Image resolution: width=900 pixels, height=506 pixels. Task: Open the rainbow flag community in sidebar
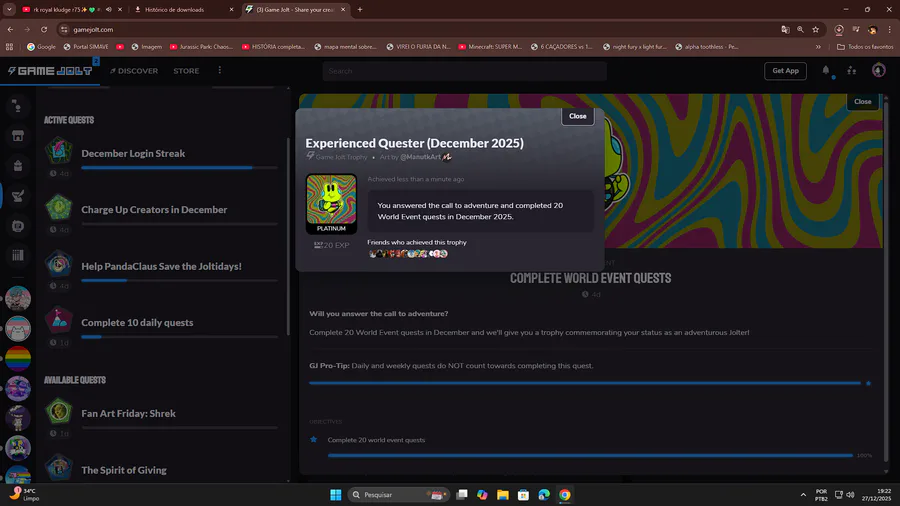18,359
